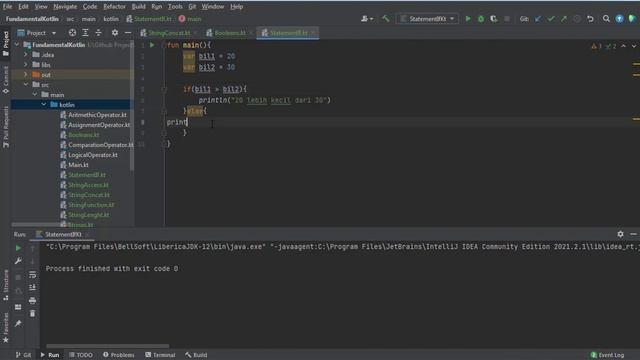
Task: Open run configuration wrench in Run panel
Action: 18,261
